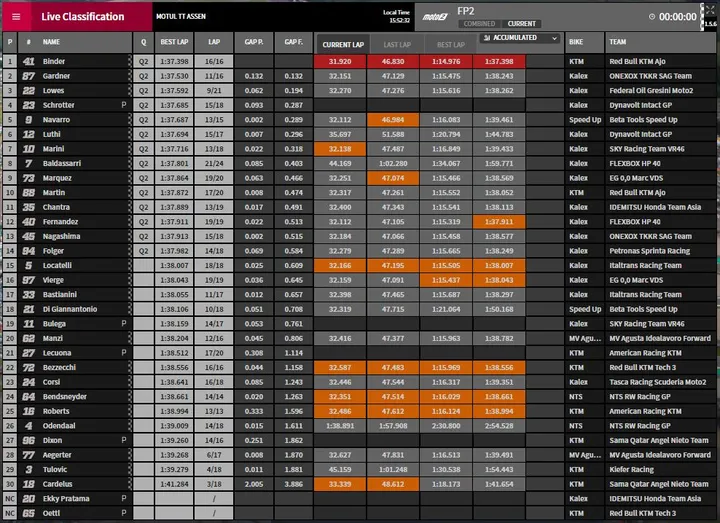This screenshot has height=523, width=720.
Task: Click Tulovic's 4/18 lap count
Action: 214,469
